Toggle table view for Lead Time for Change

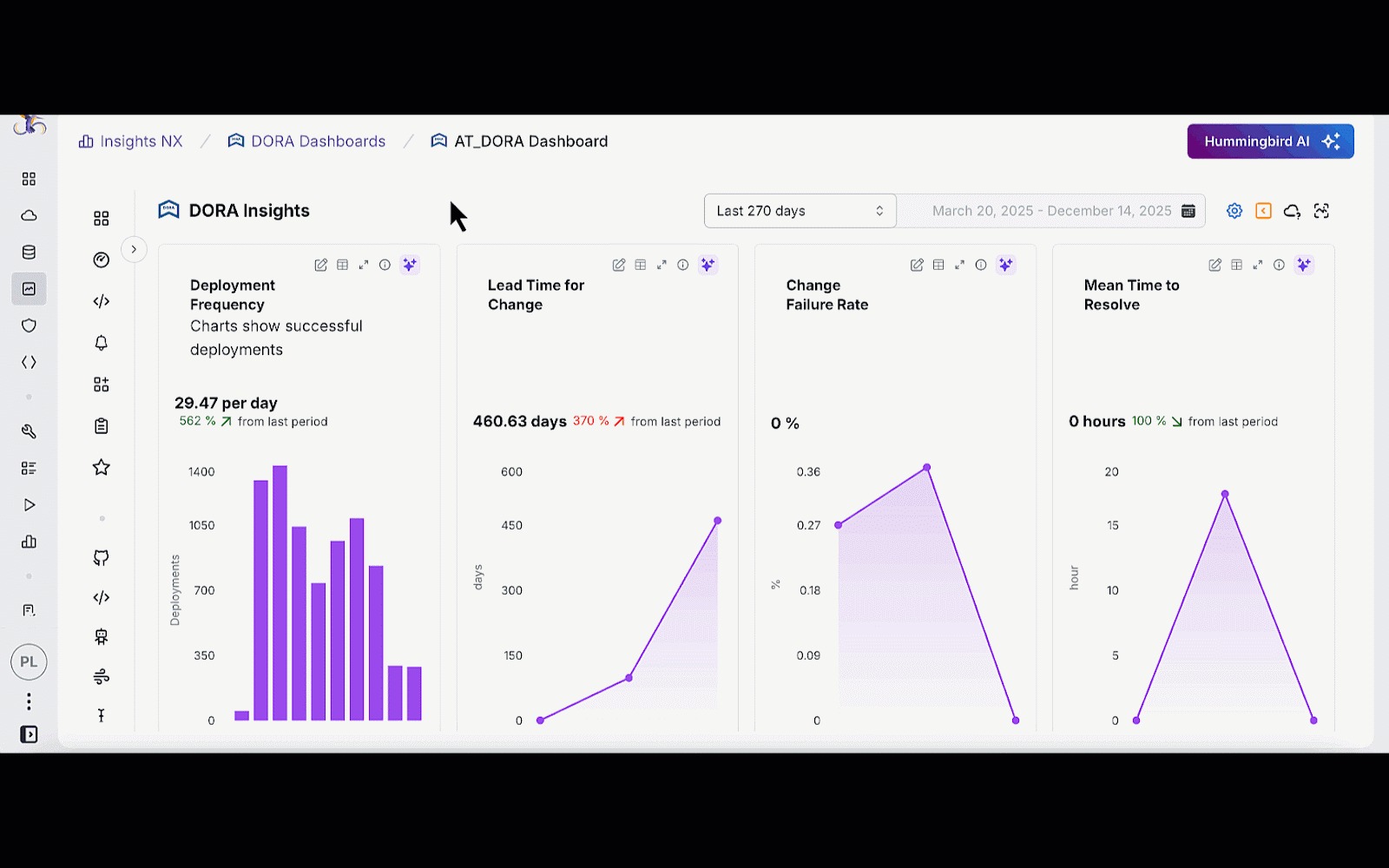641,265
